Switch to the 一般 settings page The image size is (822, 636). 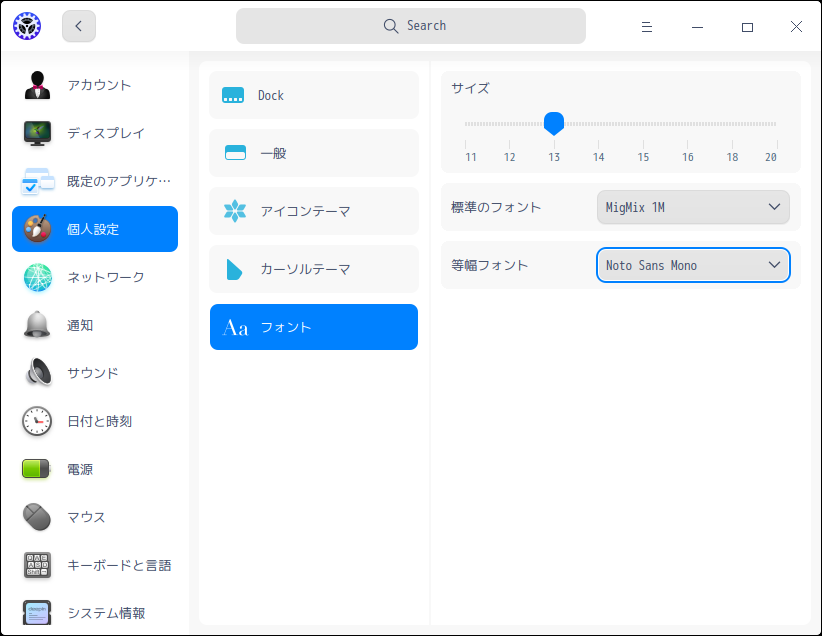click(313, 153)
